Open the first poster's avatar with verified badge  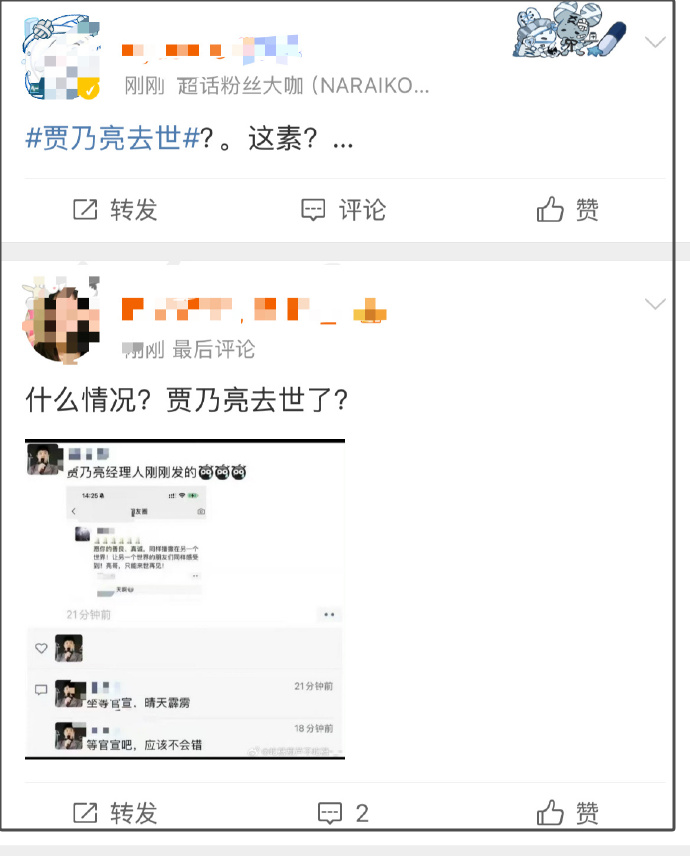(61, 58)
